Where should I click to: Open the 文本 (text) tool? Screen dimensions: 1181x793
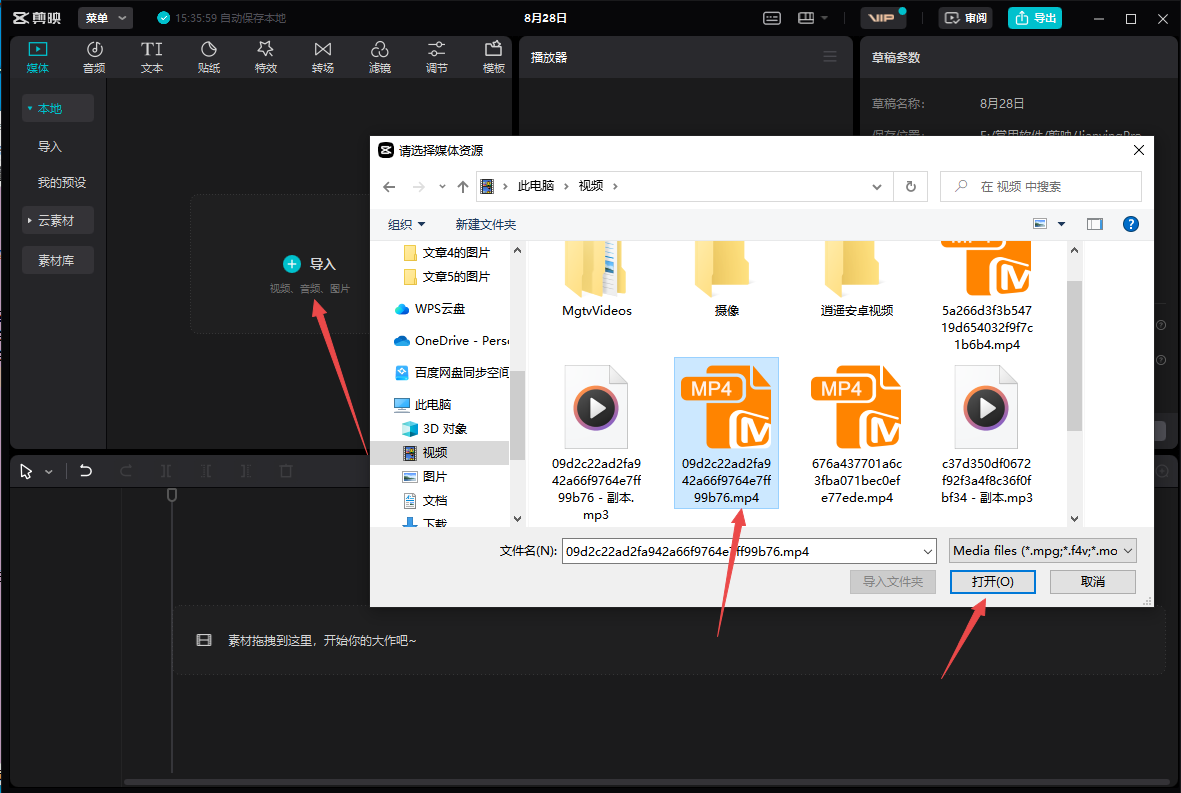(x=151, y=56)
